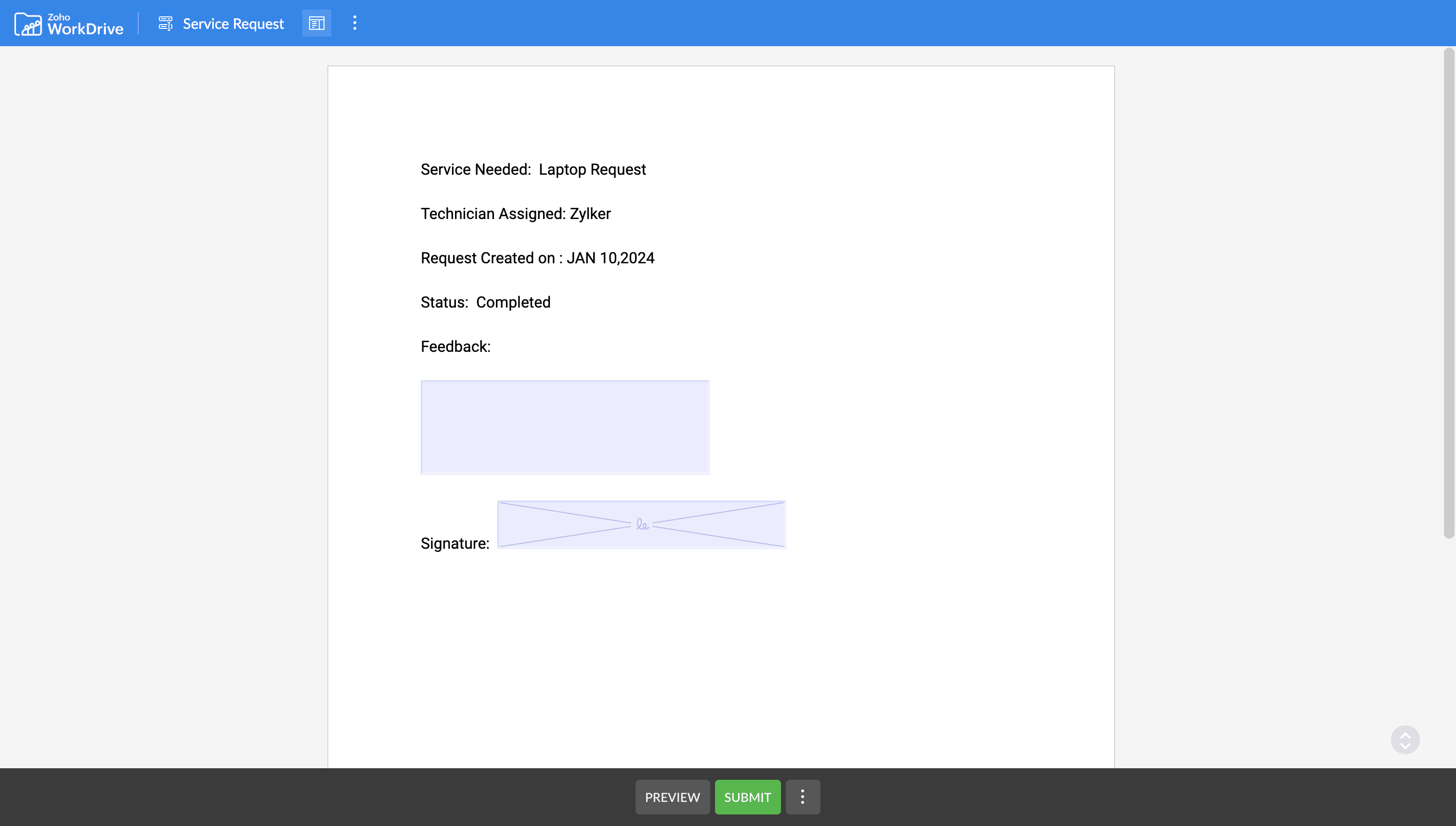Click the "Service Needed: Laptop Request" line
The width and height of the screenshot is (1456, 826).
pyautogui.click(x=533, y=169)
